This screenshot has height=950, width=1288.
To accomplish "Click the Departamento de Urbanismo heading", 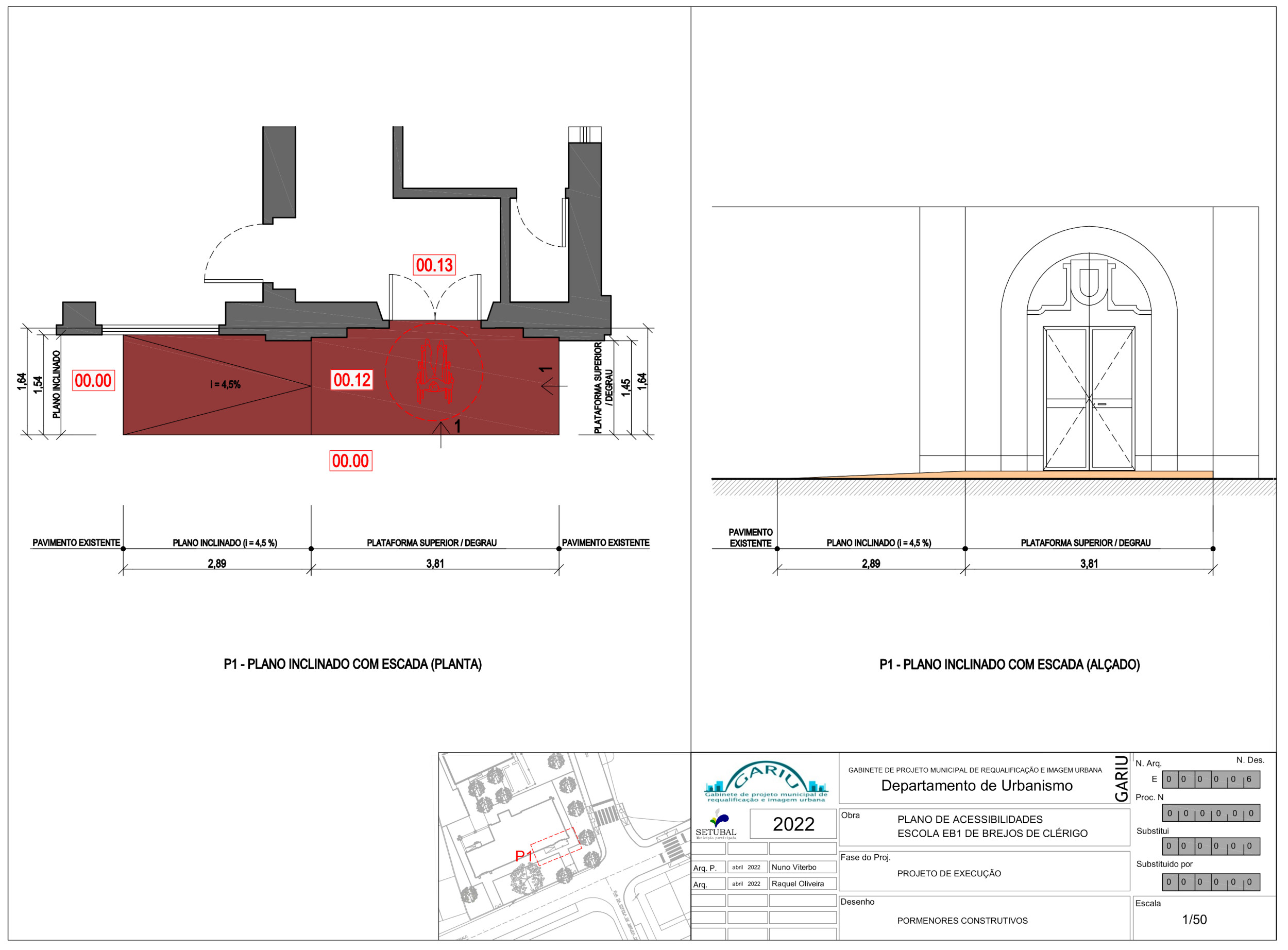I will (977, 786).
